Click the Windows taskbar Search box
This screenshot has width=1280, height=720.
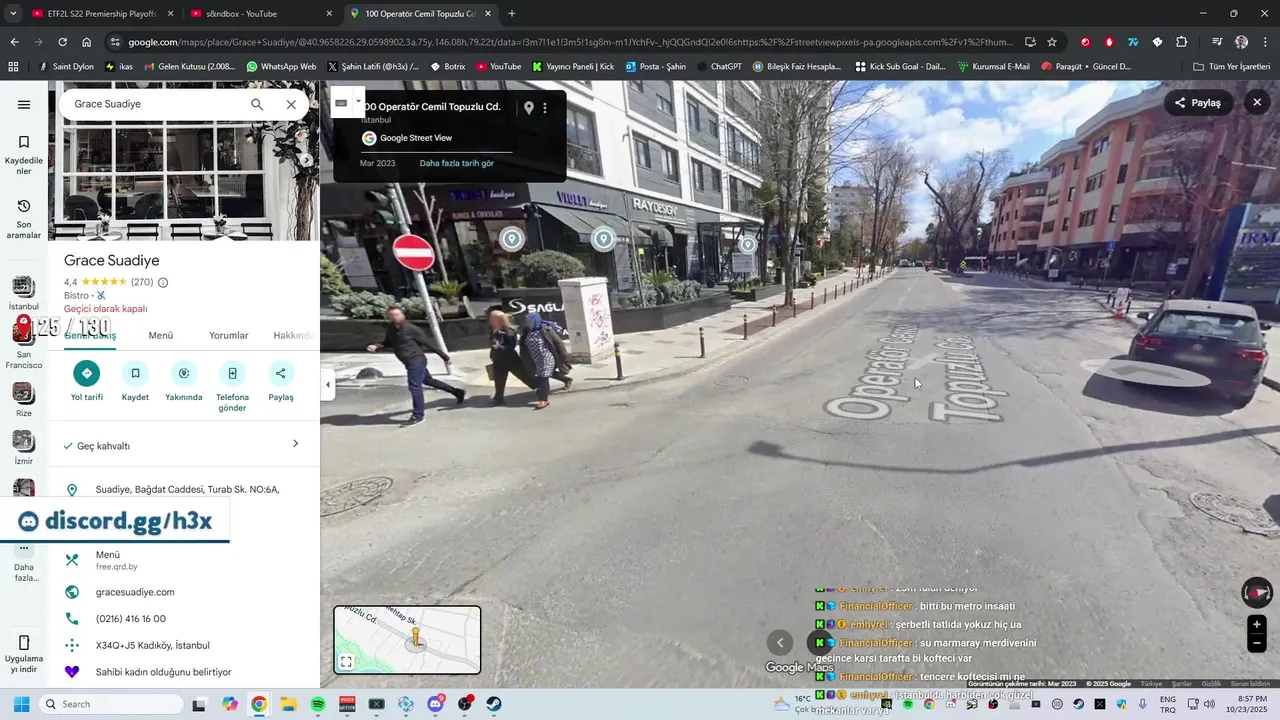click(x=111, y=704)
